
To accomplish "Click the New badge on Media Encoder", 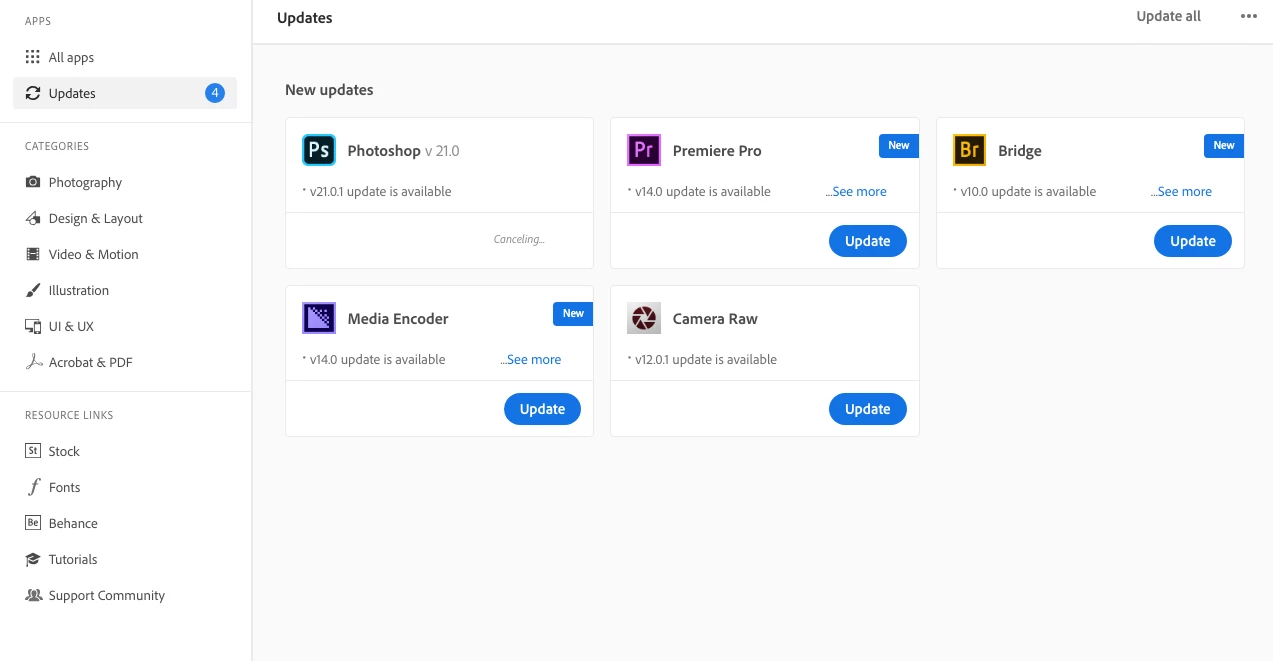I will pyautogui.click(x=573, y=313).
